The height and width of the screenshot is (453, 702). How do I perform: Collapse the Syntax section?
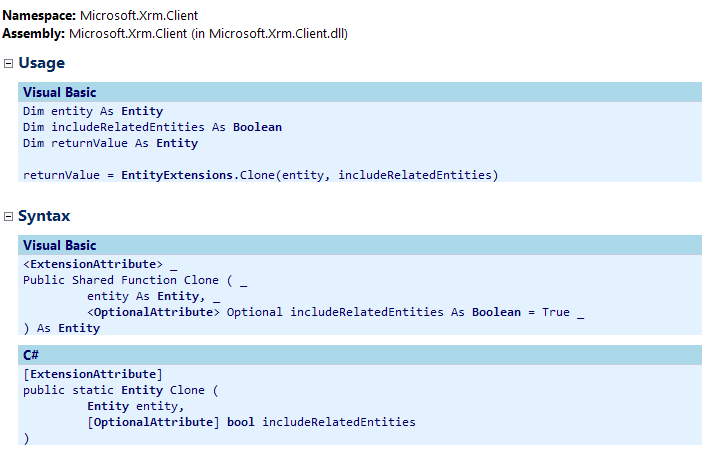tap(8, 217)
